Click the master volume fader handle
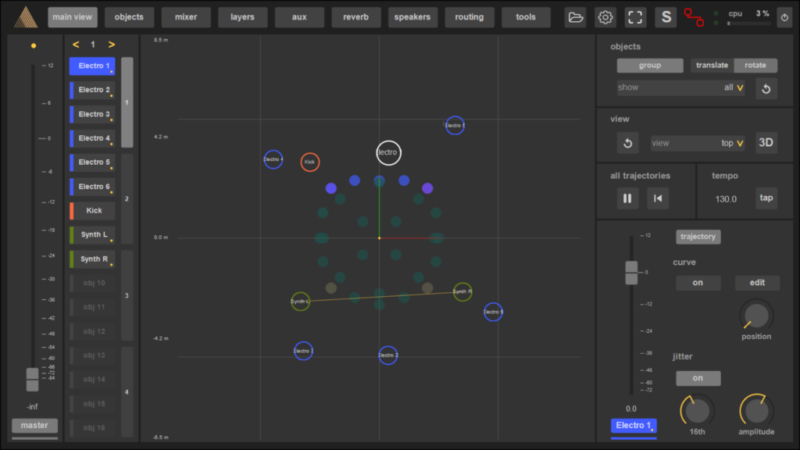This screenshot has width=800, height=450. pyautogui.click(x=32, y=379)
